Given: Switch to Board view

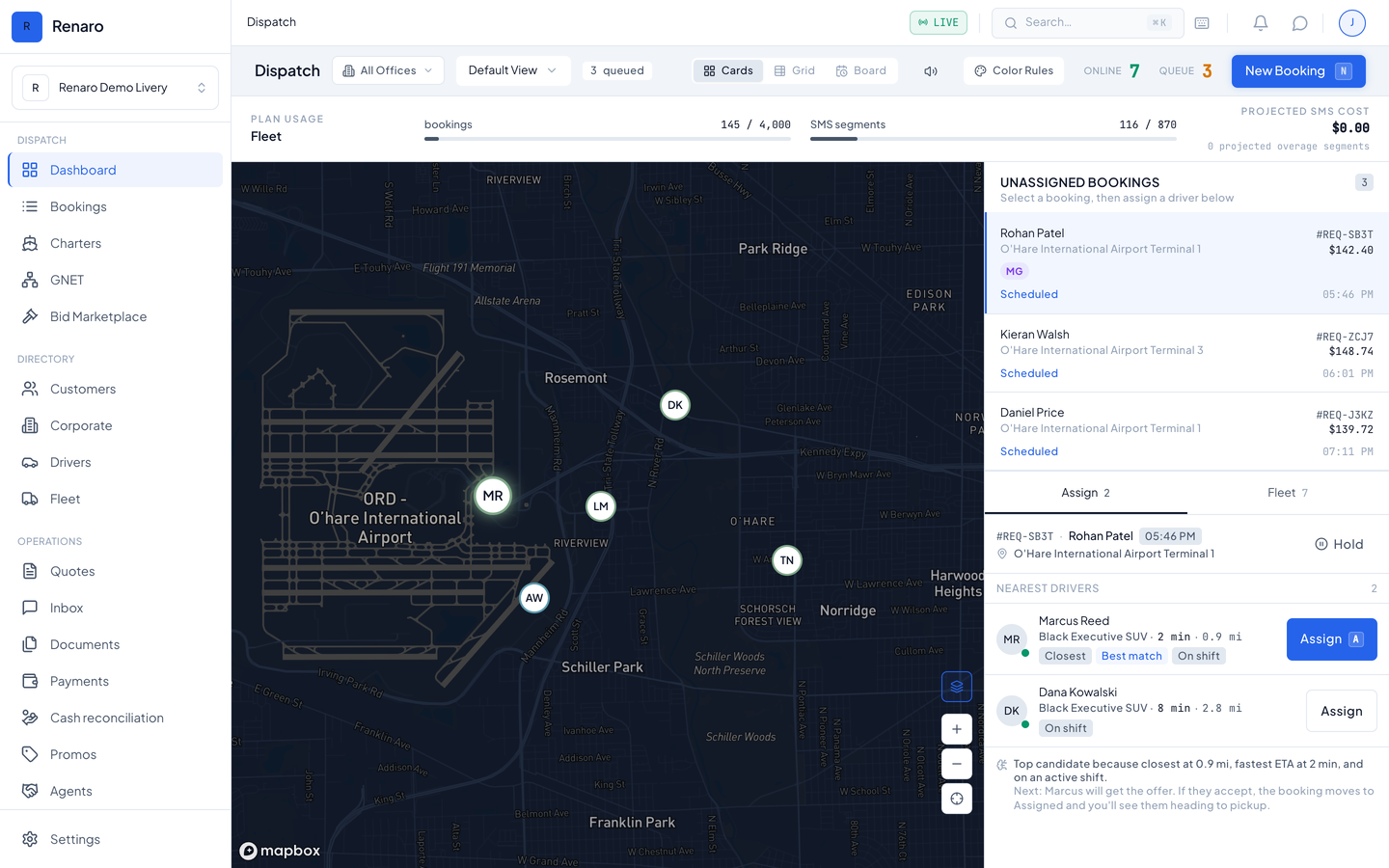Looking at the screenshot, I should [861, 71].
